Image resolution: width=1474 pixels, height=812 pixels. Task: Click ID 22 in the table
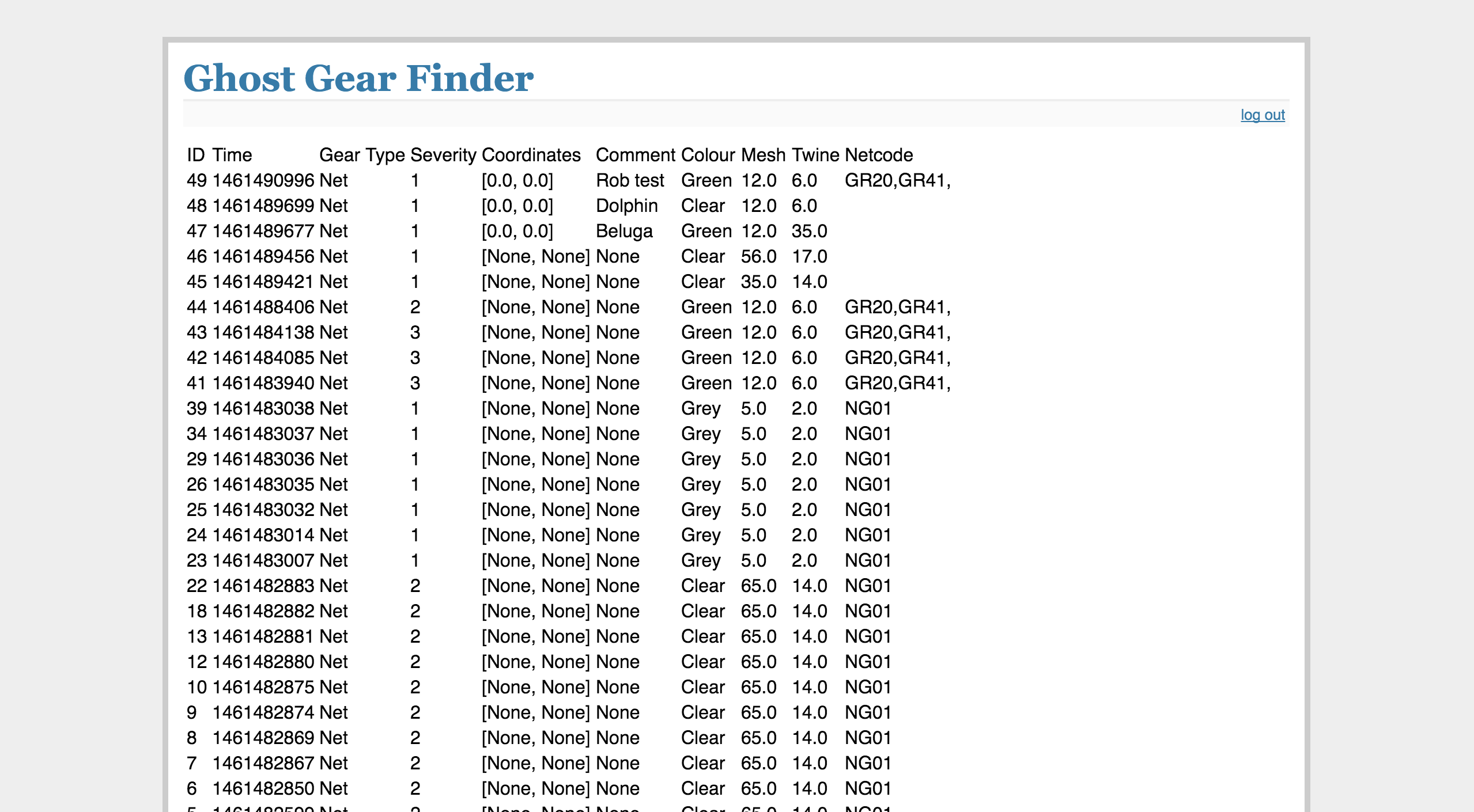196,586
